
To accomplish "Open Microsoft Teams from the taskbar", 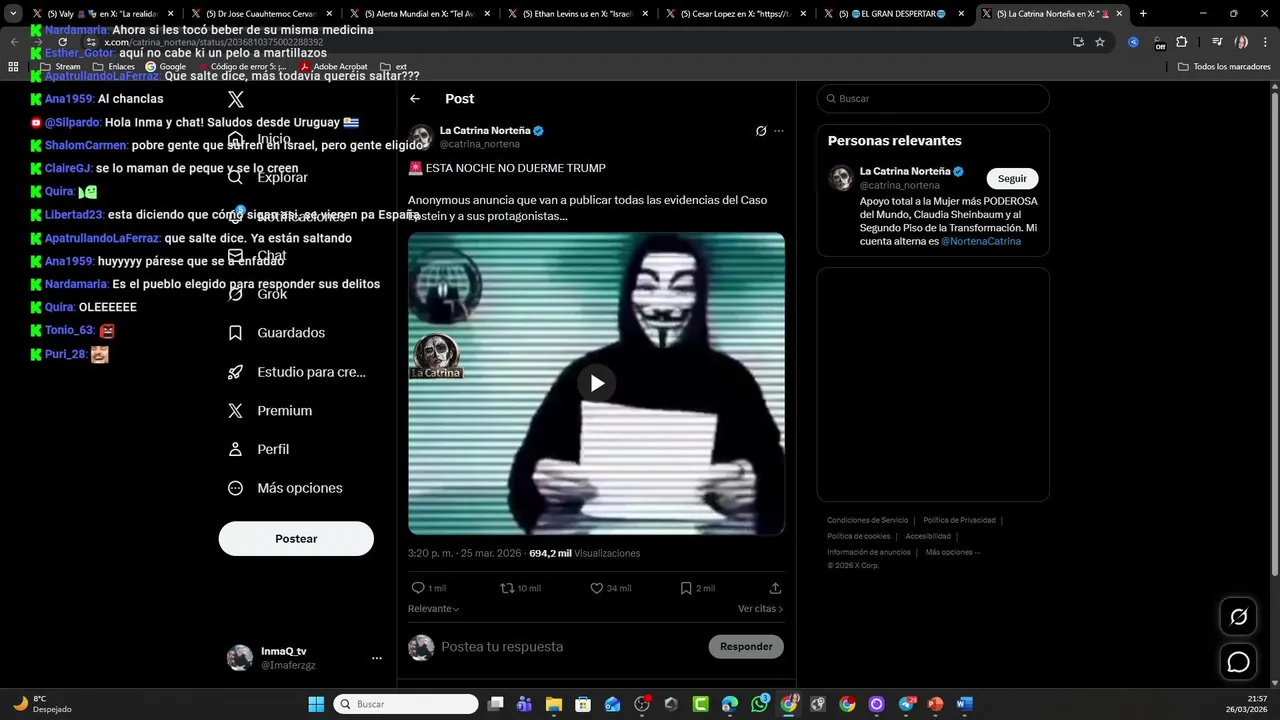I will 524,704.
